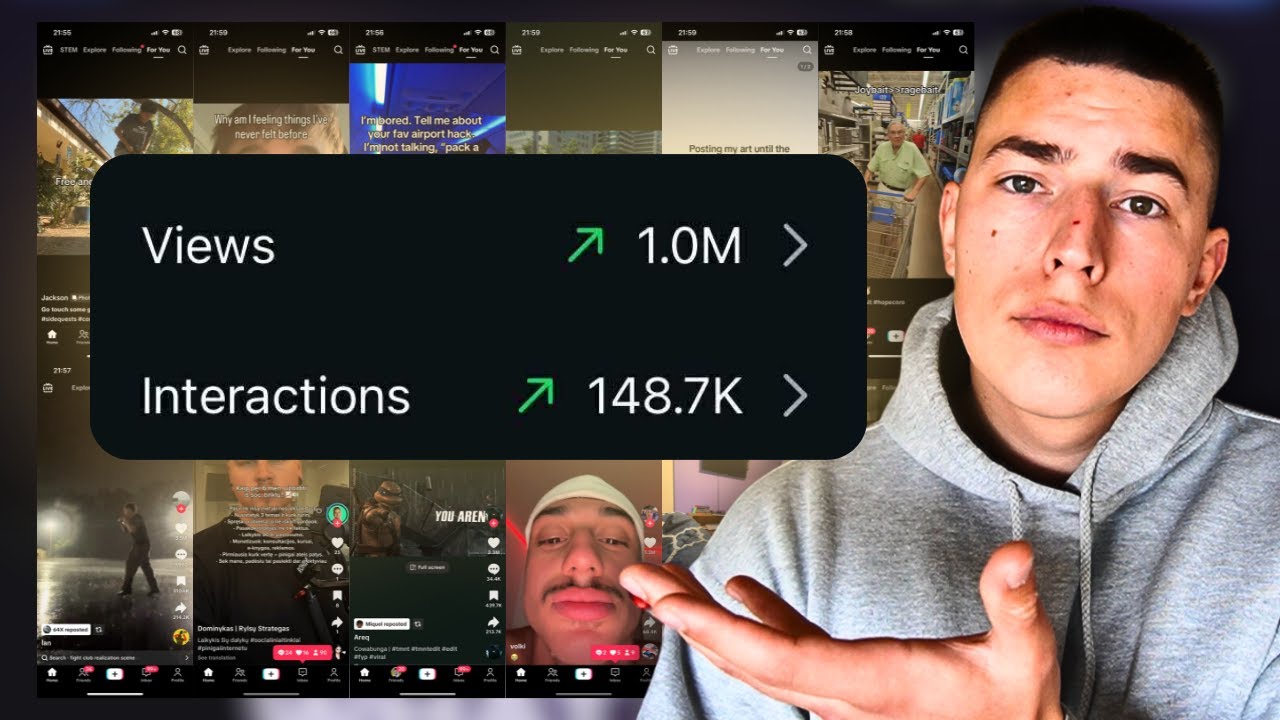Viewport: 1280px width, 720px height.
Task: Open Inbox on the Ian phone
Action: point(146,675)
